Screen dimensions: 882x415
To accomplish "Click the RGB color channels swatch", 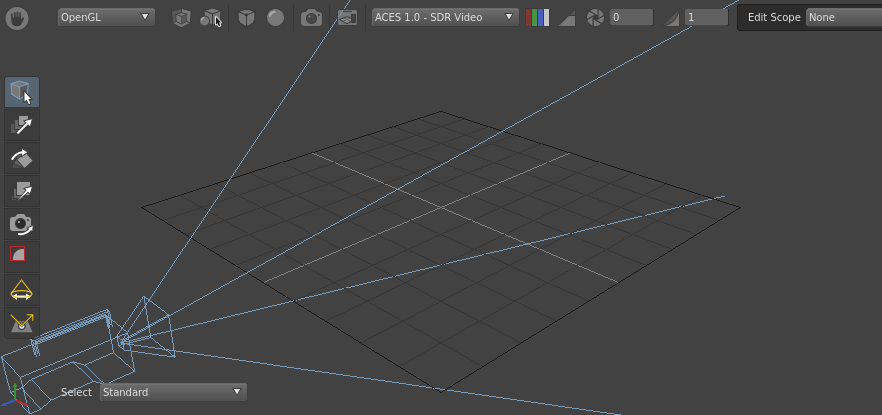I will pos(538,17).
